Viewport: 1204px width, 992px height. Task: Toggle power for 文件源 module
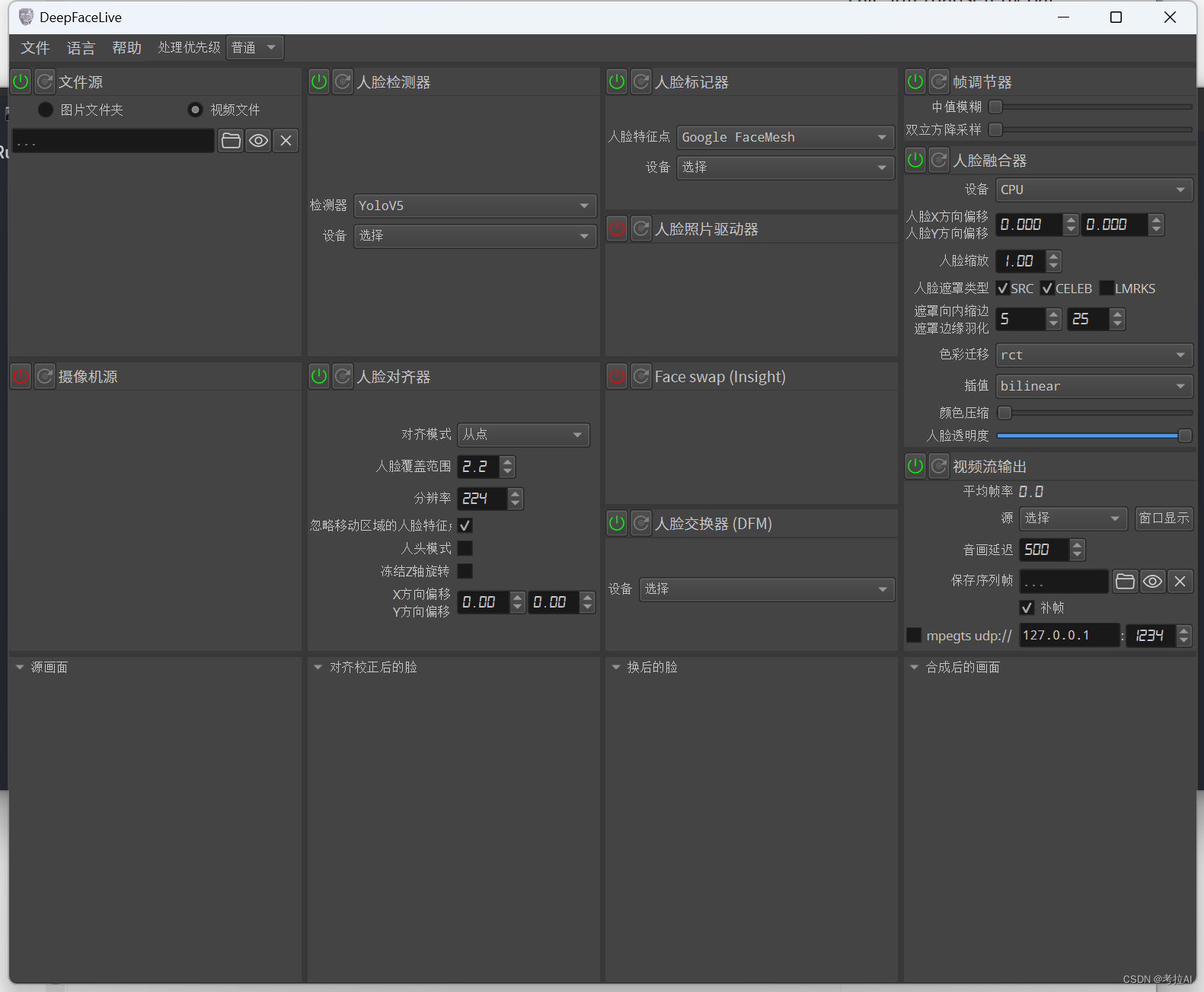pos(21,81)
